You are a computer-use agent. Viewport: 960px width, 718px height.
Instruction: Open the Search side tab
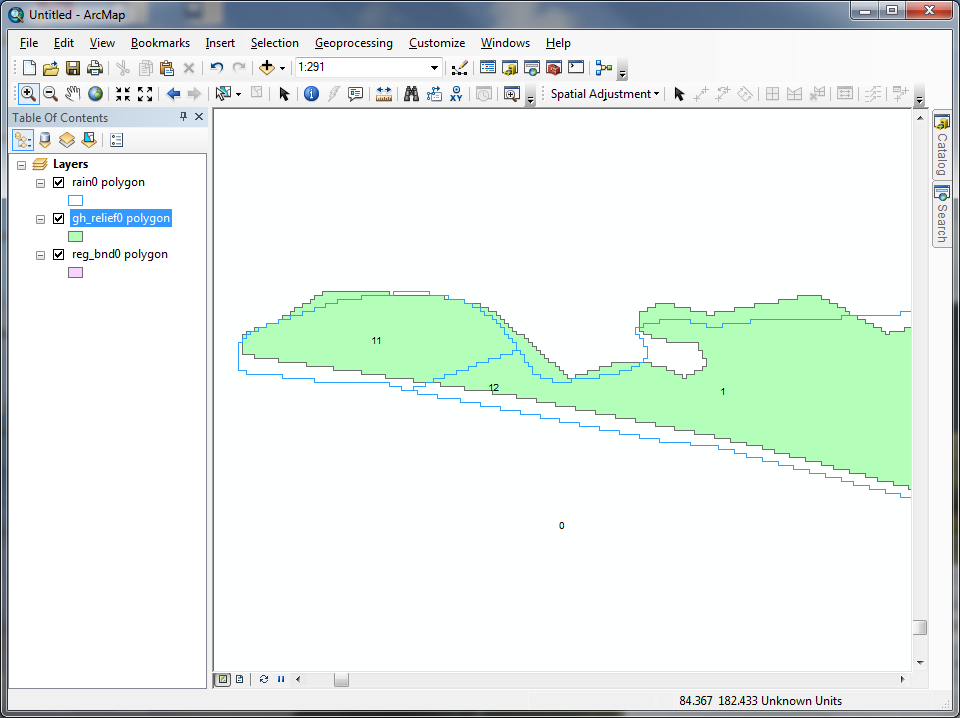(941, 214)
